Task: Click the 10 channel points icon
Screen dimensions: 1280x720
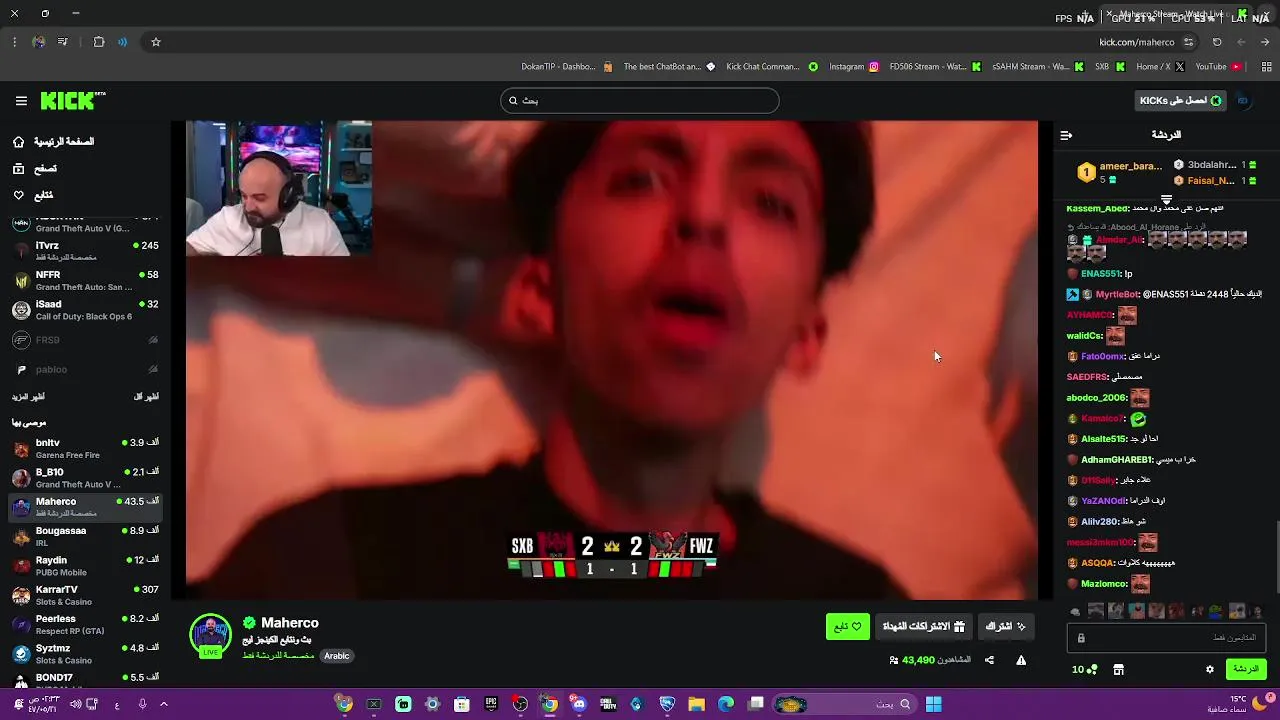Action: pyautogui.click(x=1085, y=669)
